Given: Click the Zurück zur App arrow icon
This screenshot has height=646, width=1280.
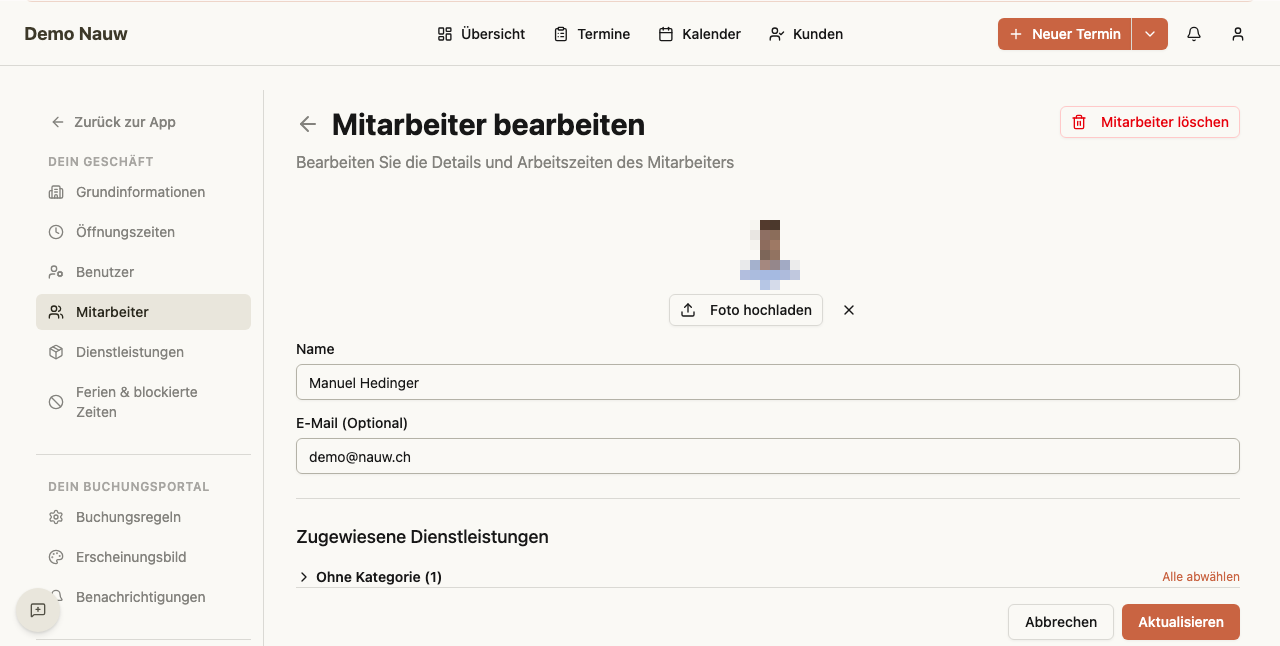Looking at the screenshot, I should click(58, 122).
